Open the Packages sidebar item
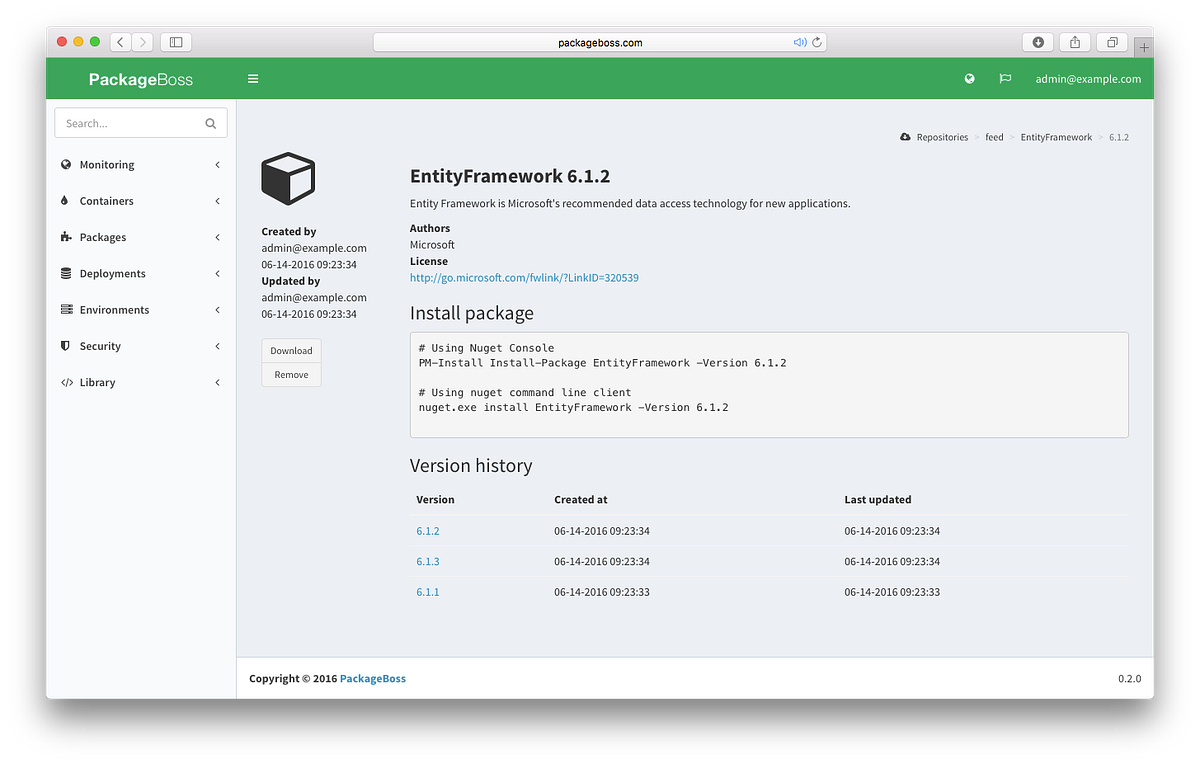1200x765 pixels. click(x=141, y=237)
